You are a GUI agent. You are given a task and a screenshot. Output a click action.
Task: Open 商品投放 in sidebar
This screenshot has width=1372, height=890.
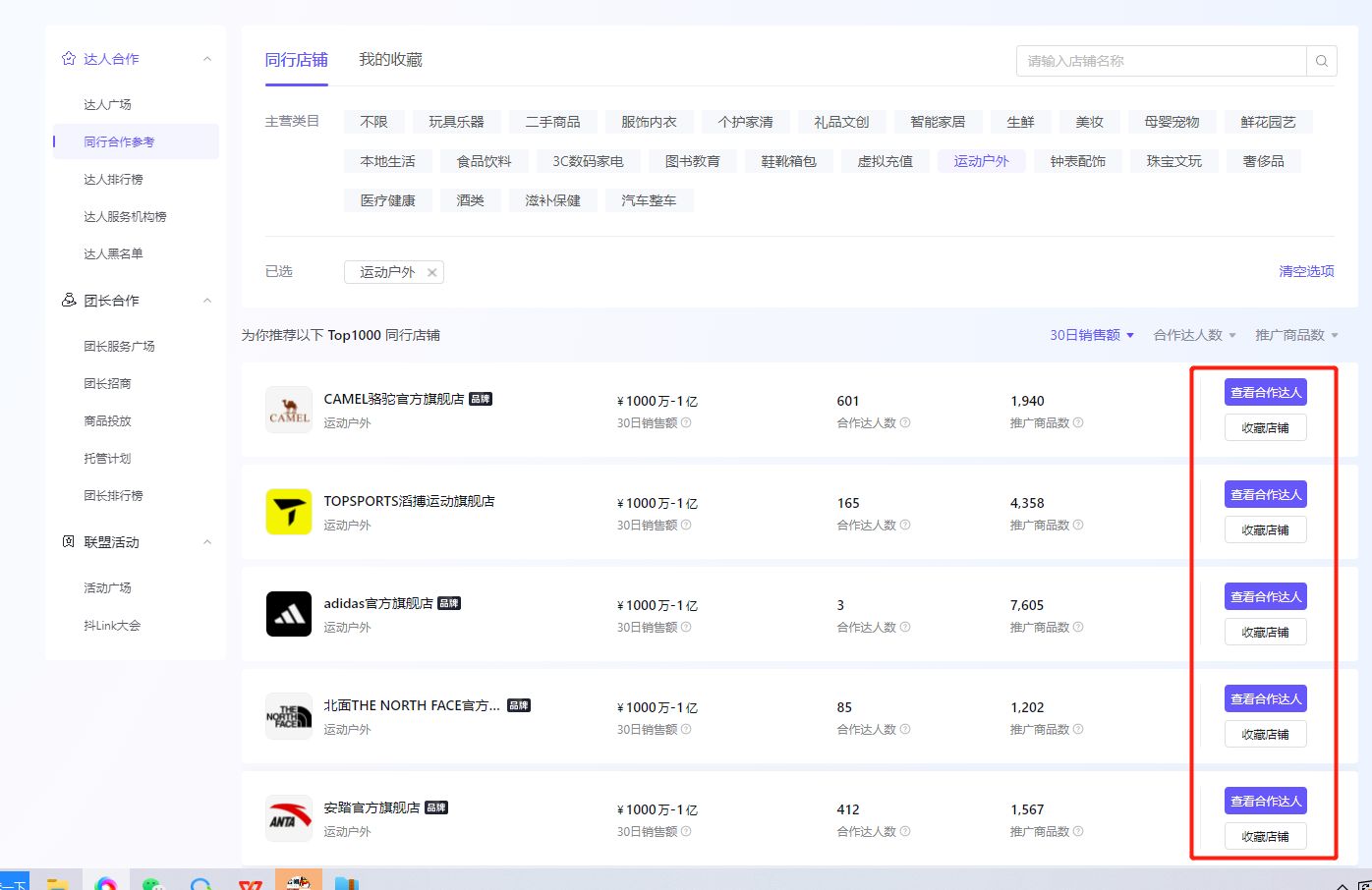[x=107, y=420]
